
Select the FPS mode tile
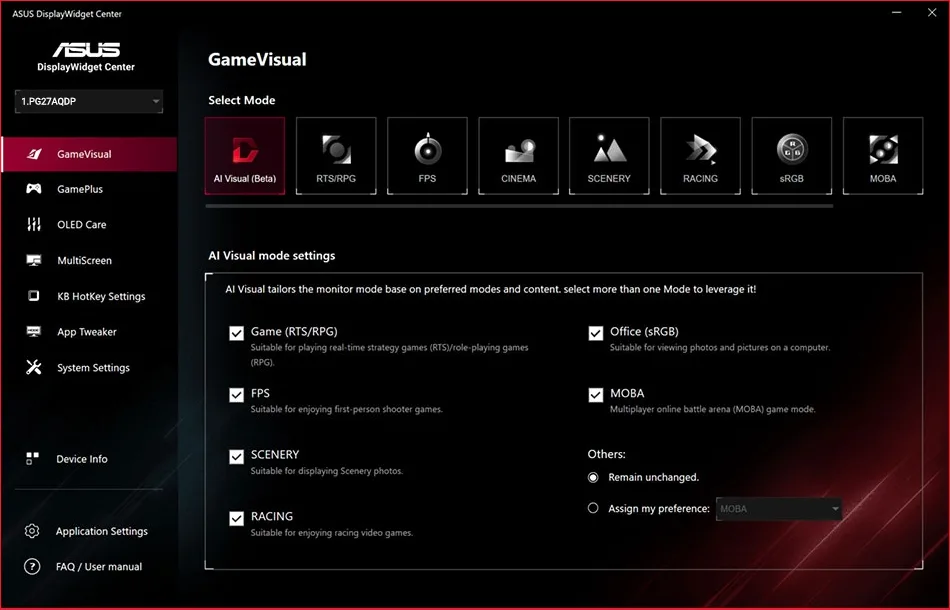(x=427, y=156)
